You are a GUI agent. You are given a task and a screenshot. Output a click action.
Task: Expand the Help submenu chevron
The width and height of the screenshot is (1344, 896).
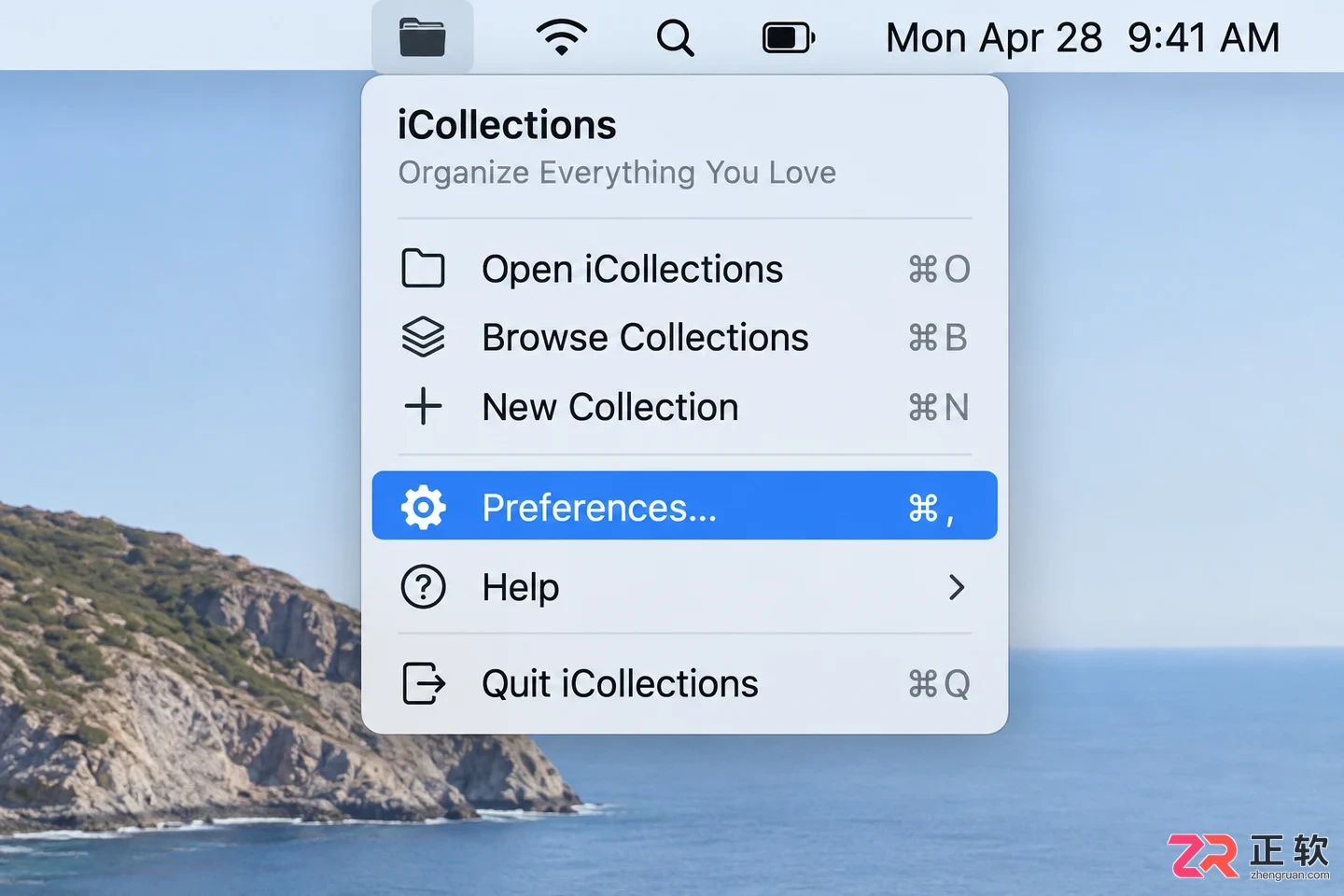[x=956, y=587]
